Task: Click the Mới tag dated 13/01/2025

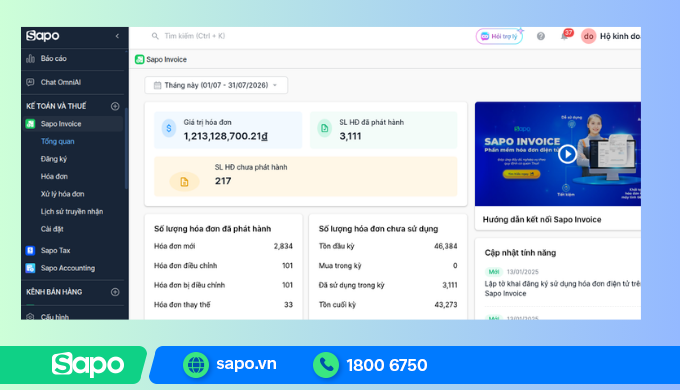Action: pos(494,272)
